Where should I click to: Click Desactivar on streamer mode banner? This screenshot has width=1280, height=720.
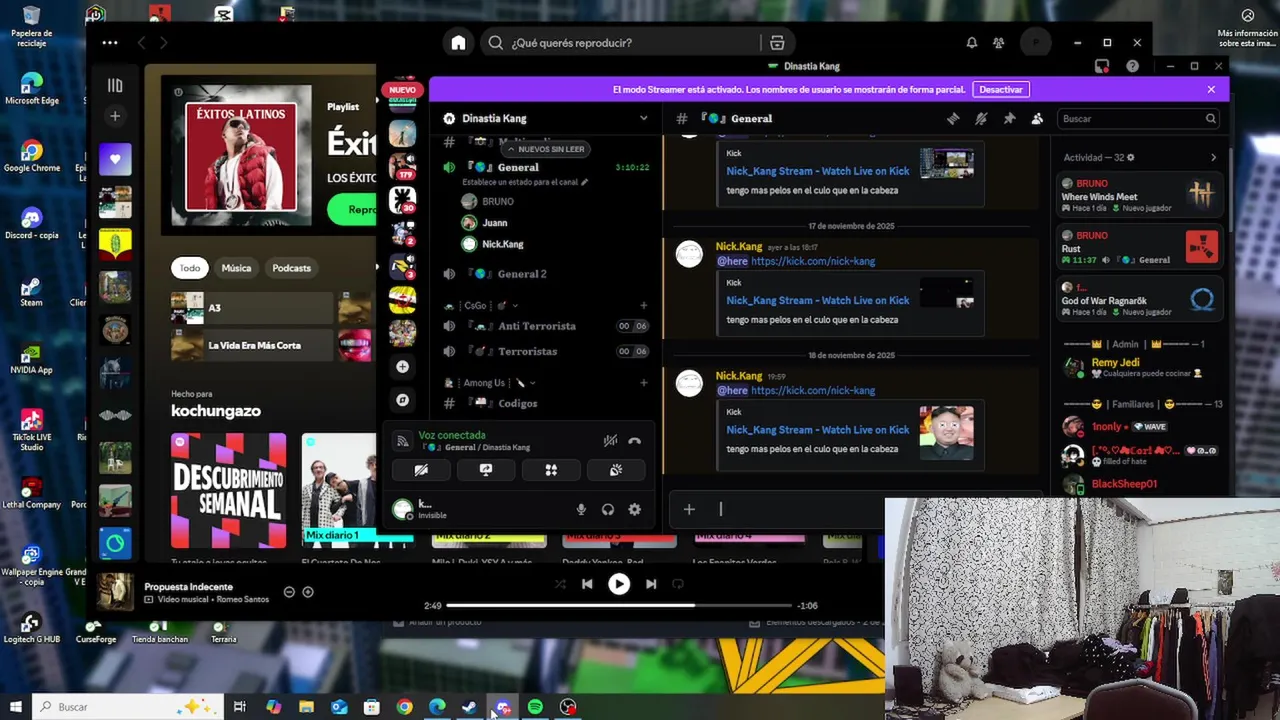pyautogui.click(x=1001, y=89)
